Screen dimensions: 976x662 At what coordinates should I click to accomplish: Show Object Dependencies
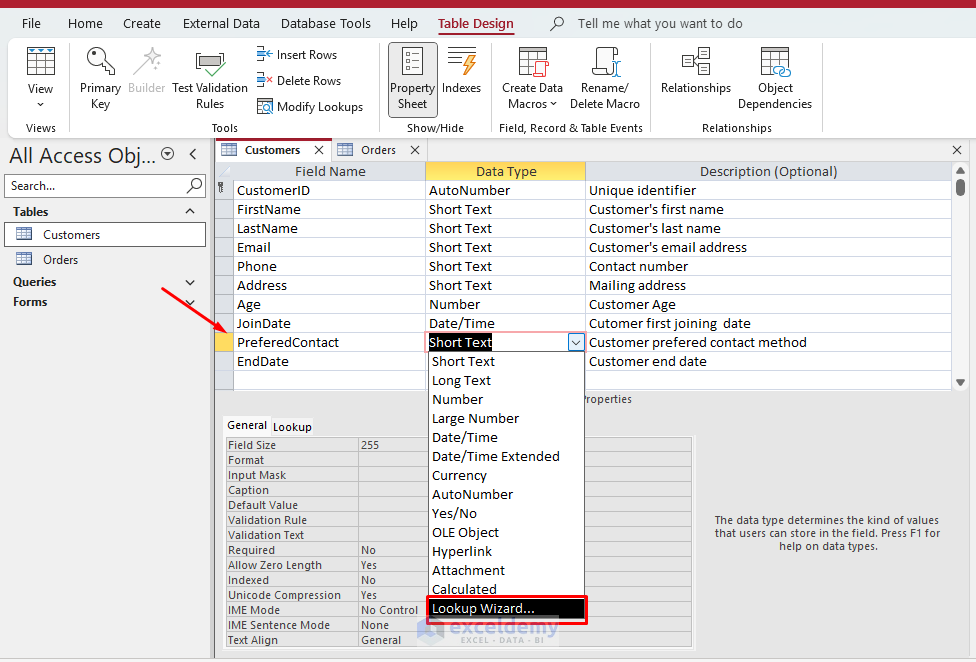pos(775,79)
